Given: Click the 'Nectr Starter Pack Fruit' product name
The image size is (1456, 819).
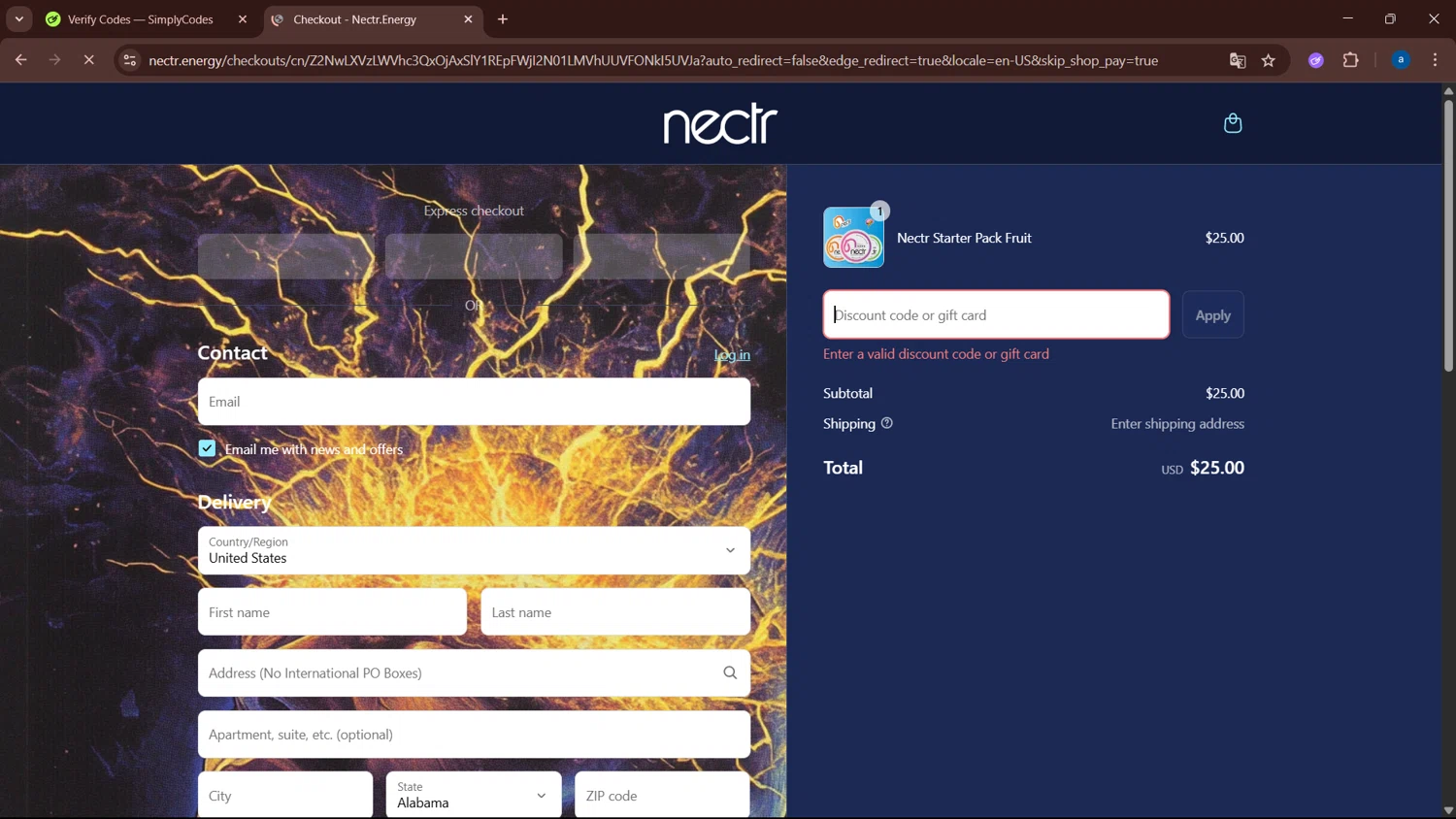Looking at the screenshot, I should pyautogui.click(x=964, y=238).
